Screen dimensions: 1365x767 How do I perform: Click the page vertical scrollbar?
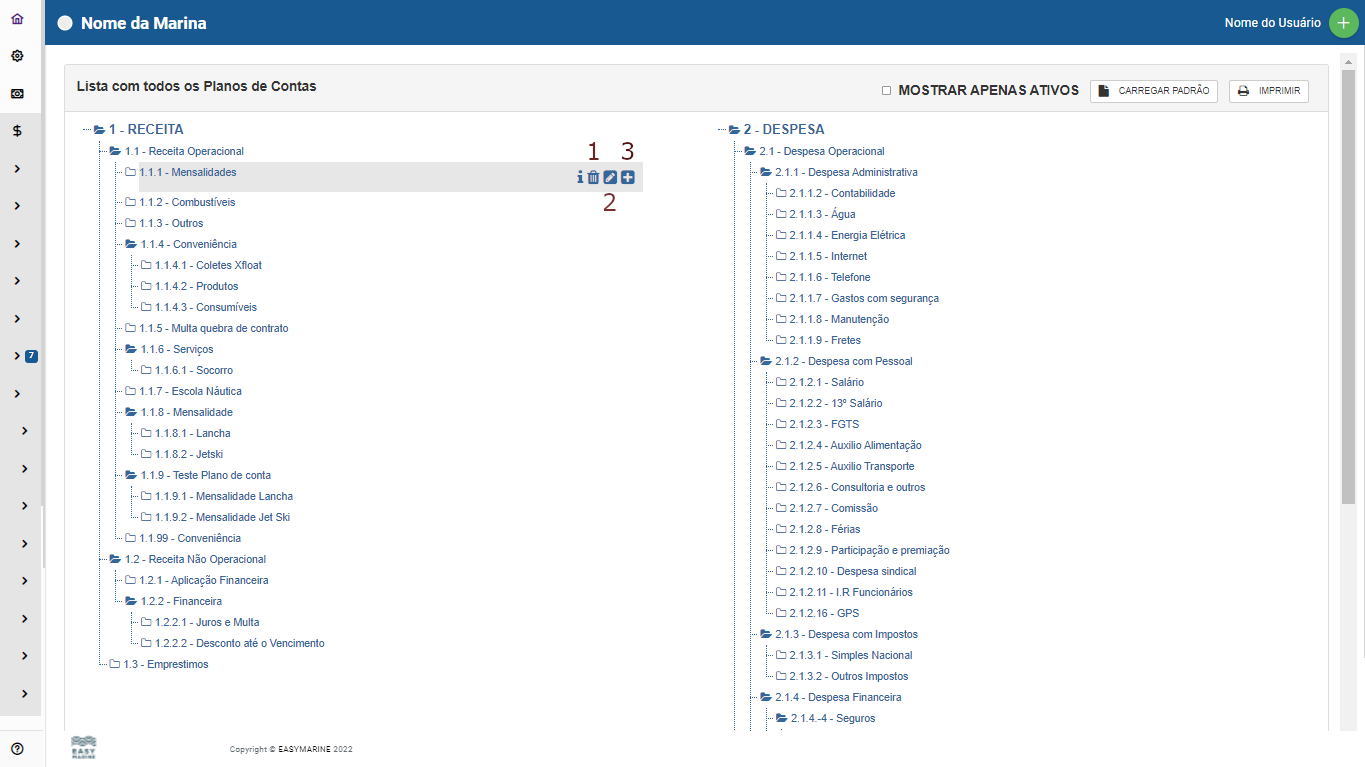pos(1347,300)
